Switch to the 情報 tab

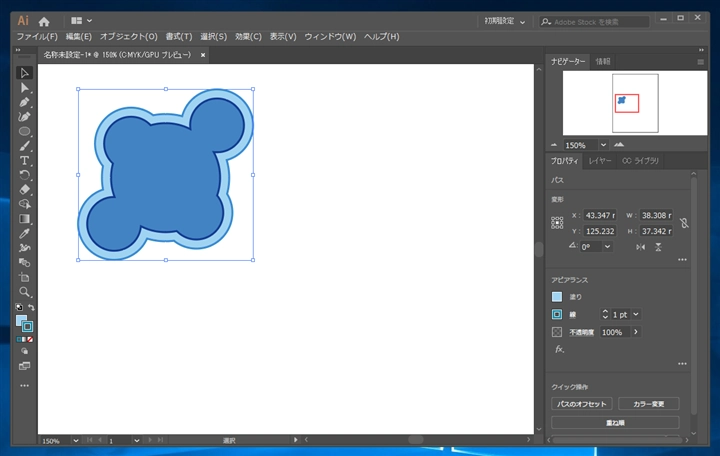pos(603,62)
